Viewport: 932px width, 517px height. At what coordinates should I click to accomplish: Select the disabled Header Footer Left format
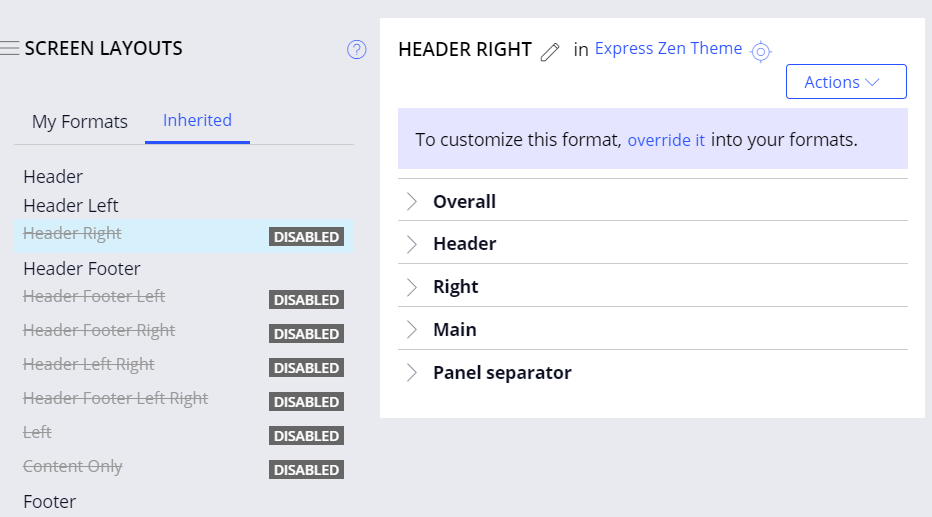tap(94, 296)
